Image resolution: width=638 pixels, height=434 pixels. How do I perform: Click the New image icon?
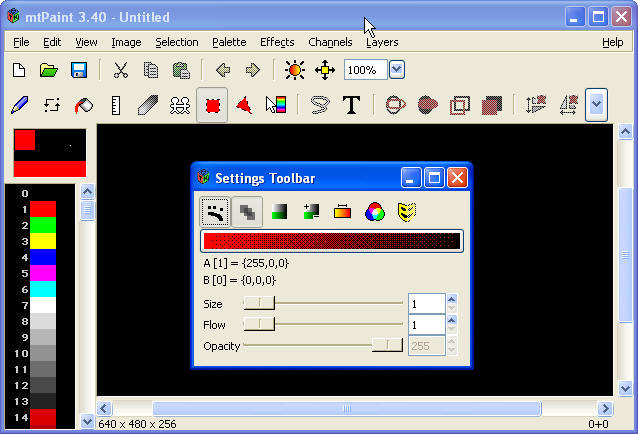[x=19, y=70]
